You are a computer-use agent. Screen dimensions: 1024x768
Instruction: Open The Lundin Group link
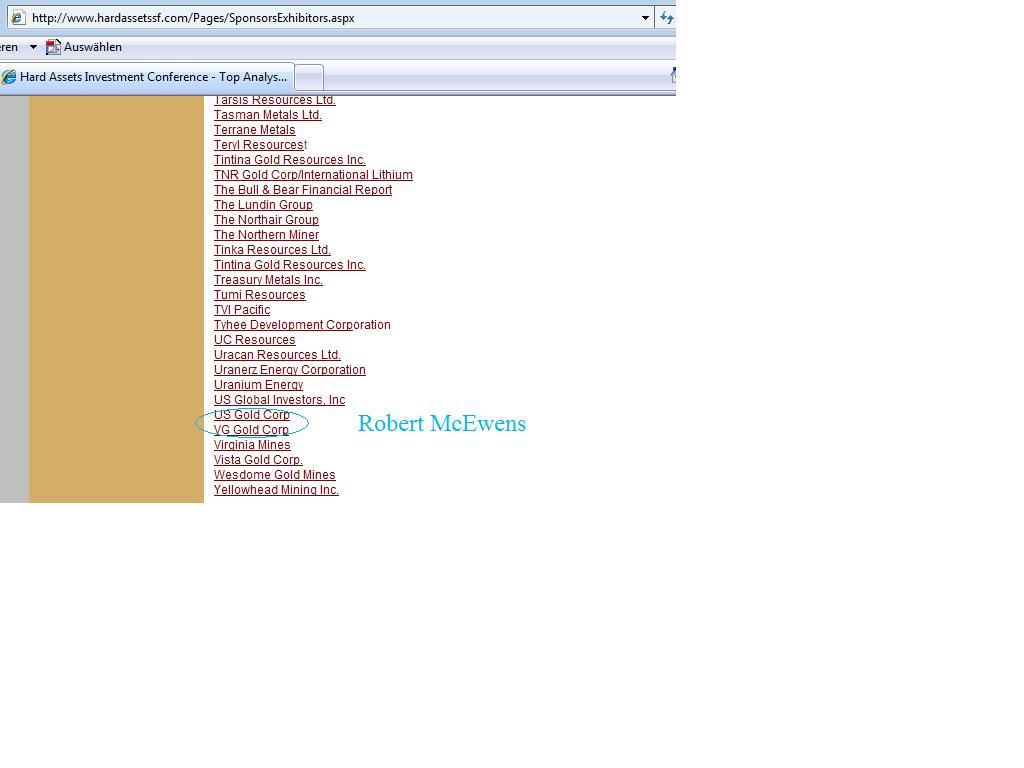263,205
